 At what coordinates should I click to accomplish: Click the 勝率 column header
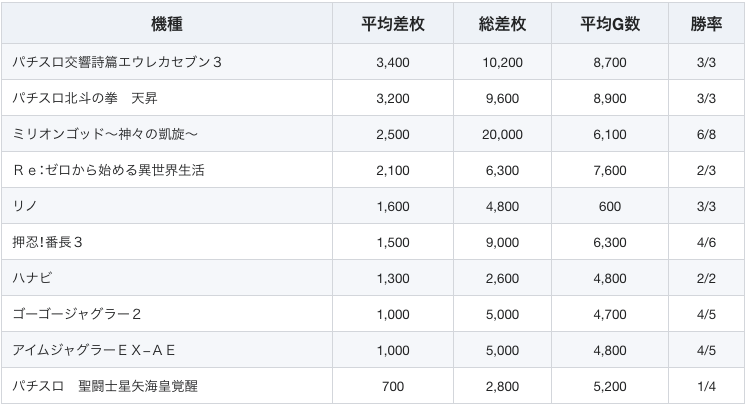click(x=705, y=24)
